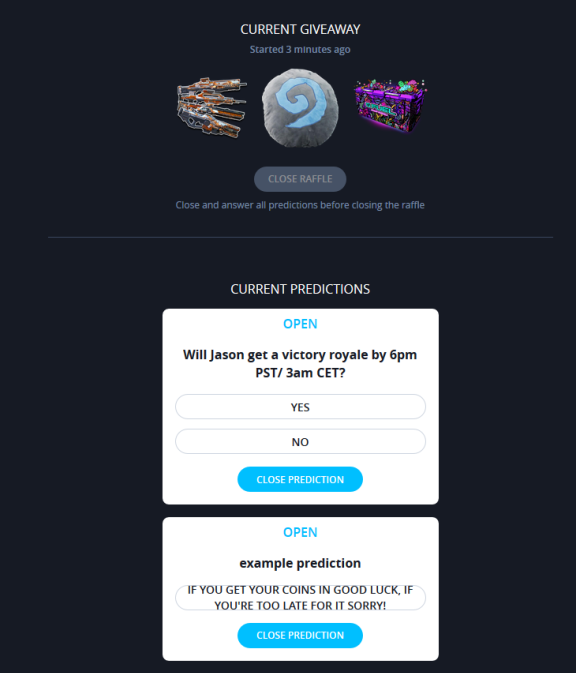Click the 'Started 3 minutes ago' timestamp

pyautogui.click(x=300, y=49)
